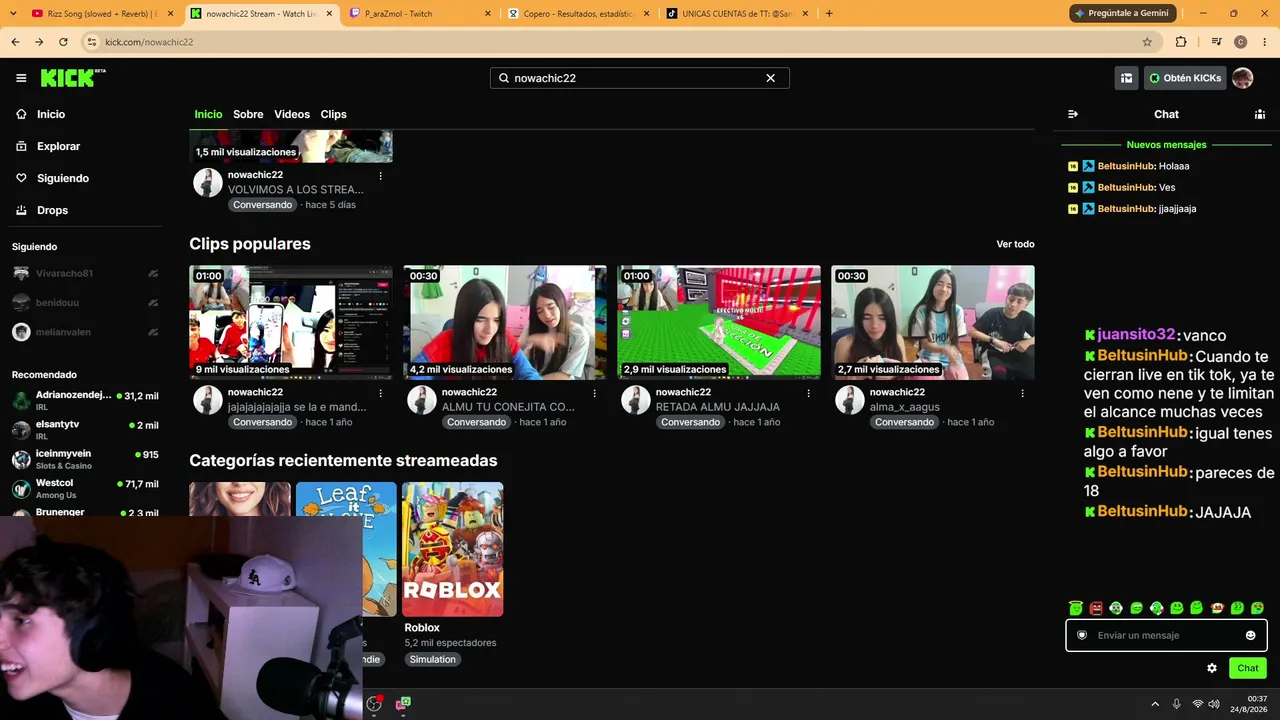Open the emoji picker in chat input
Screen dimensions: 1280x720
pyautogui.click(x=1250, y=635)
